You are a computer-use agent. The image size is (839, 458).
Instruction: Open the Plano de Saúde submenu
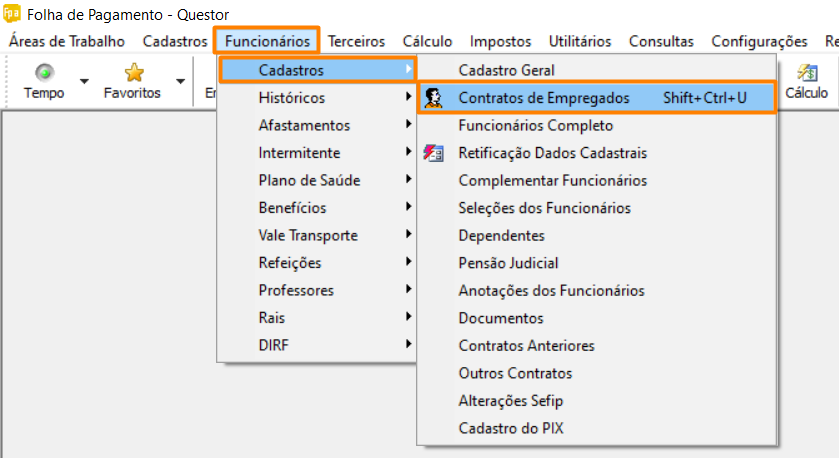pyautogui.click(x=310, y=181)
